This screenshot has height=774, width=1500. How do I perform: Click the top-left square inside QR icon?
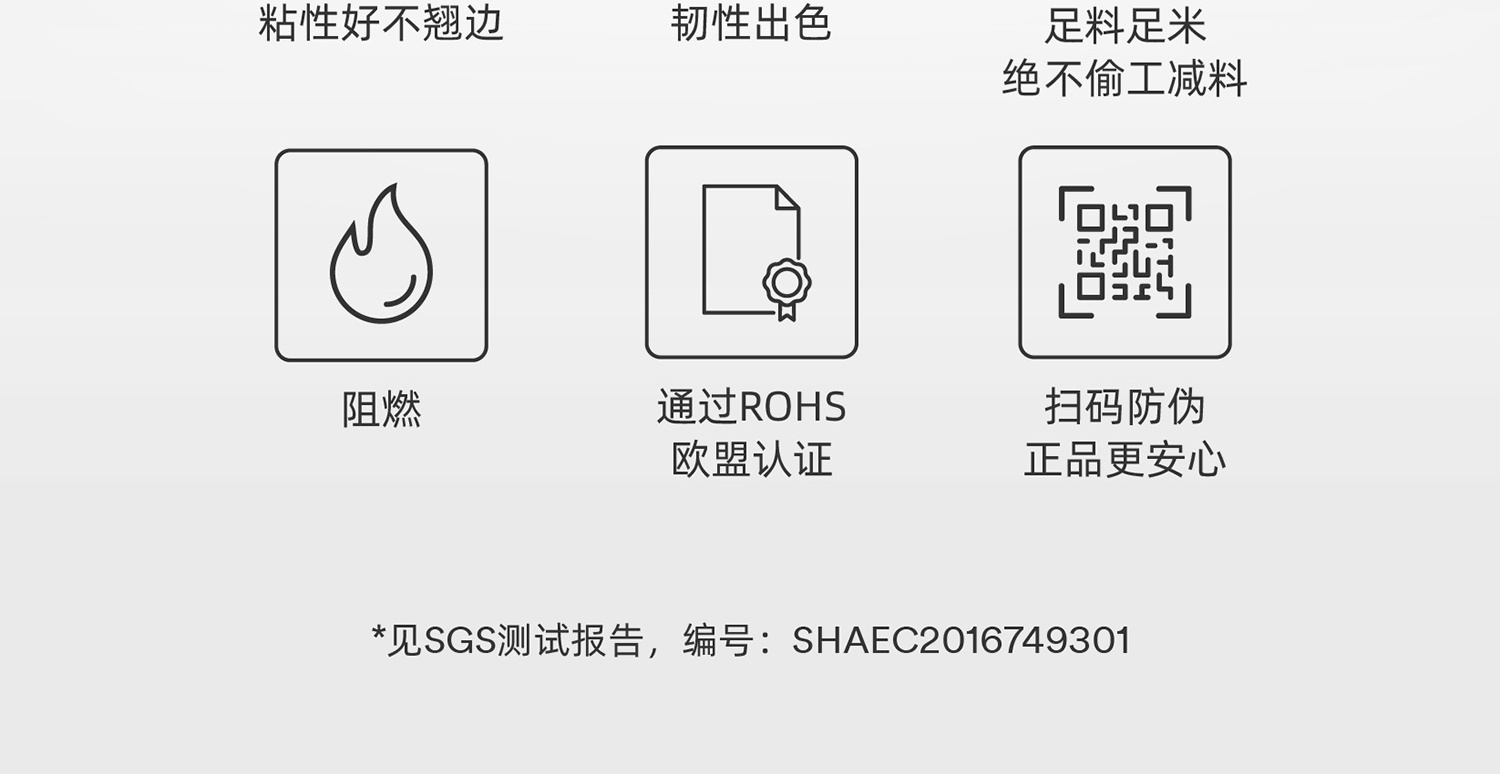point(1091,217)
